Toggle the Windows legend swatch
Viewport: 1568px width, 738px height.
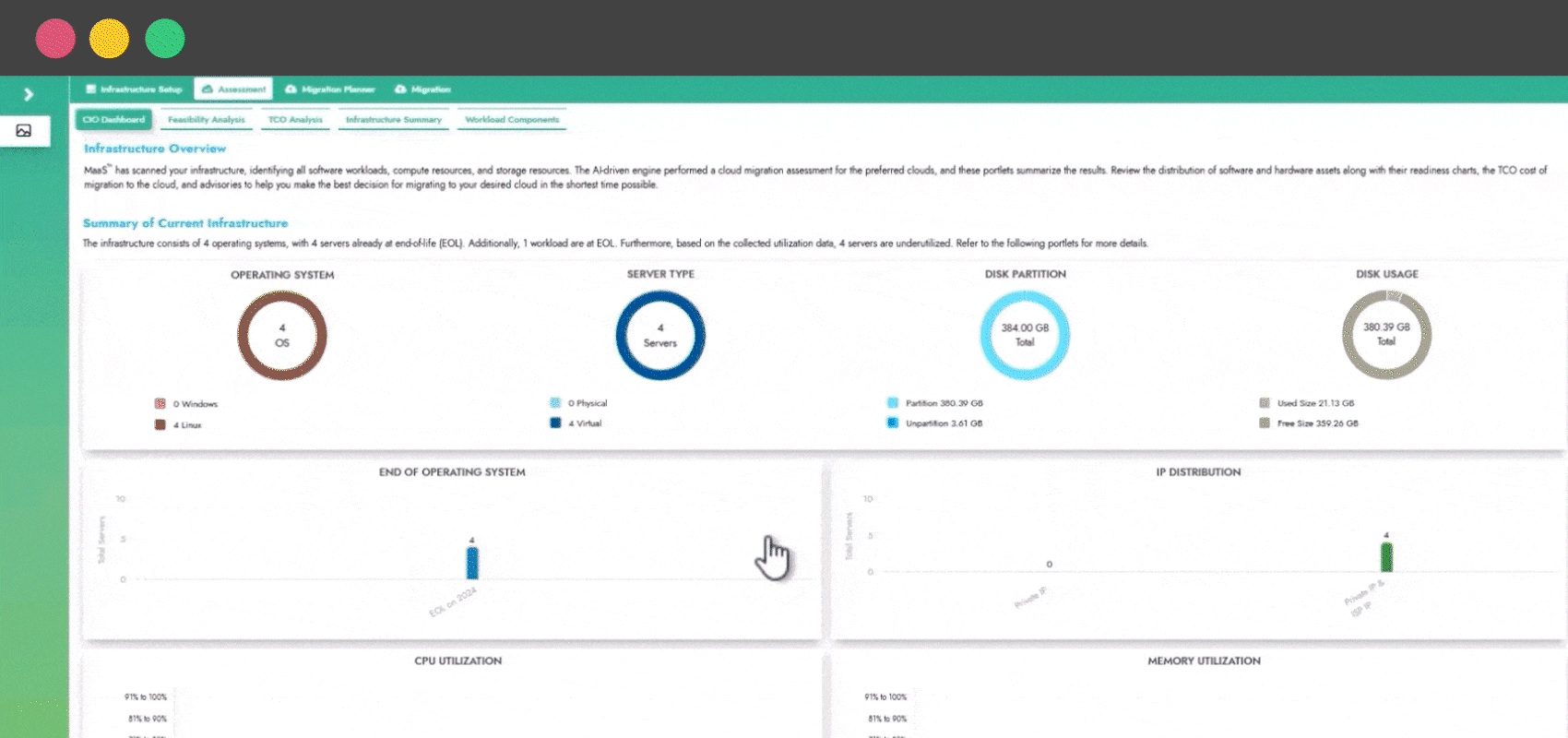[160, 404]
